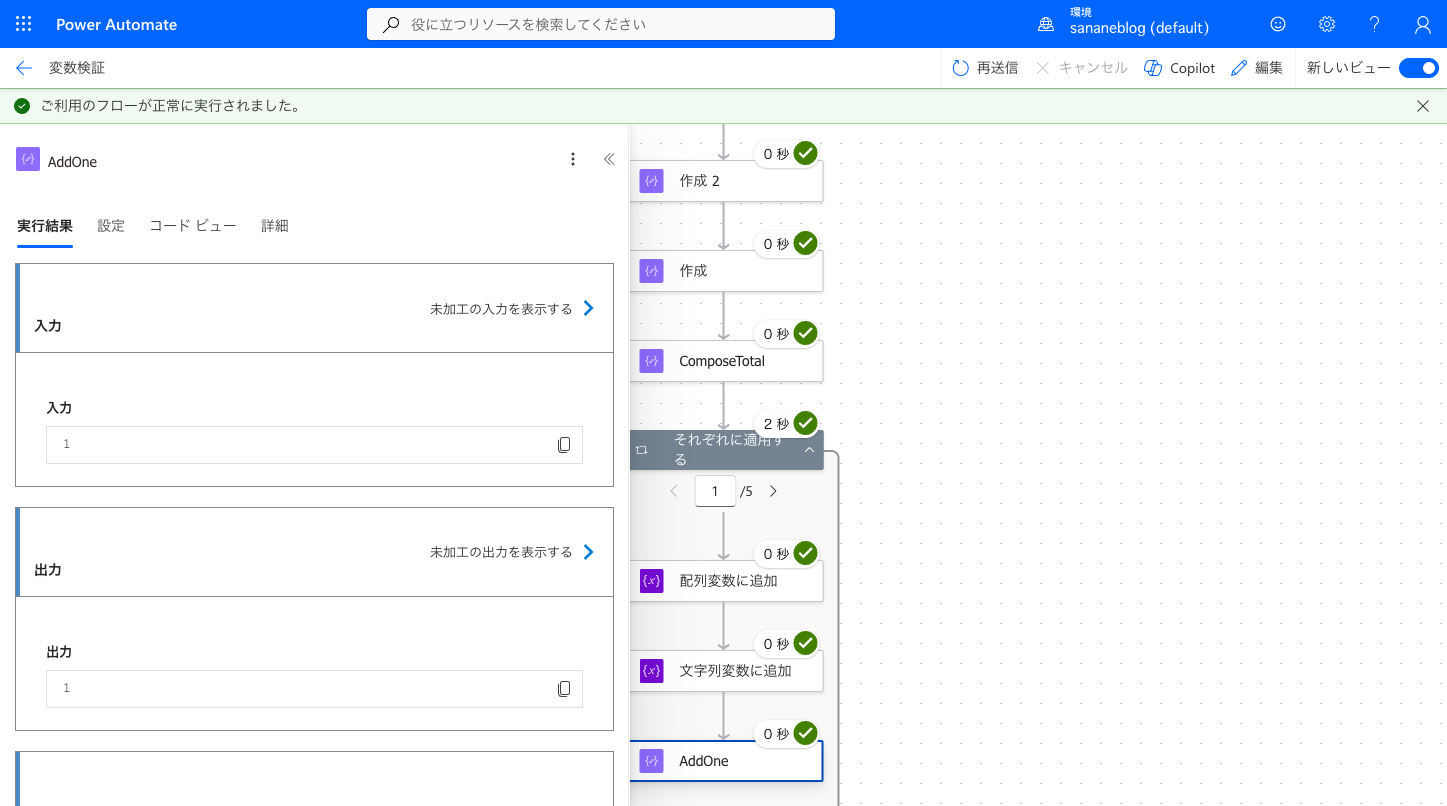The height and width of the screenshot is (806, 1447).
Task: Copy the output value to clipboard
Action: [x=564, y=689]
